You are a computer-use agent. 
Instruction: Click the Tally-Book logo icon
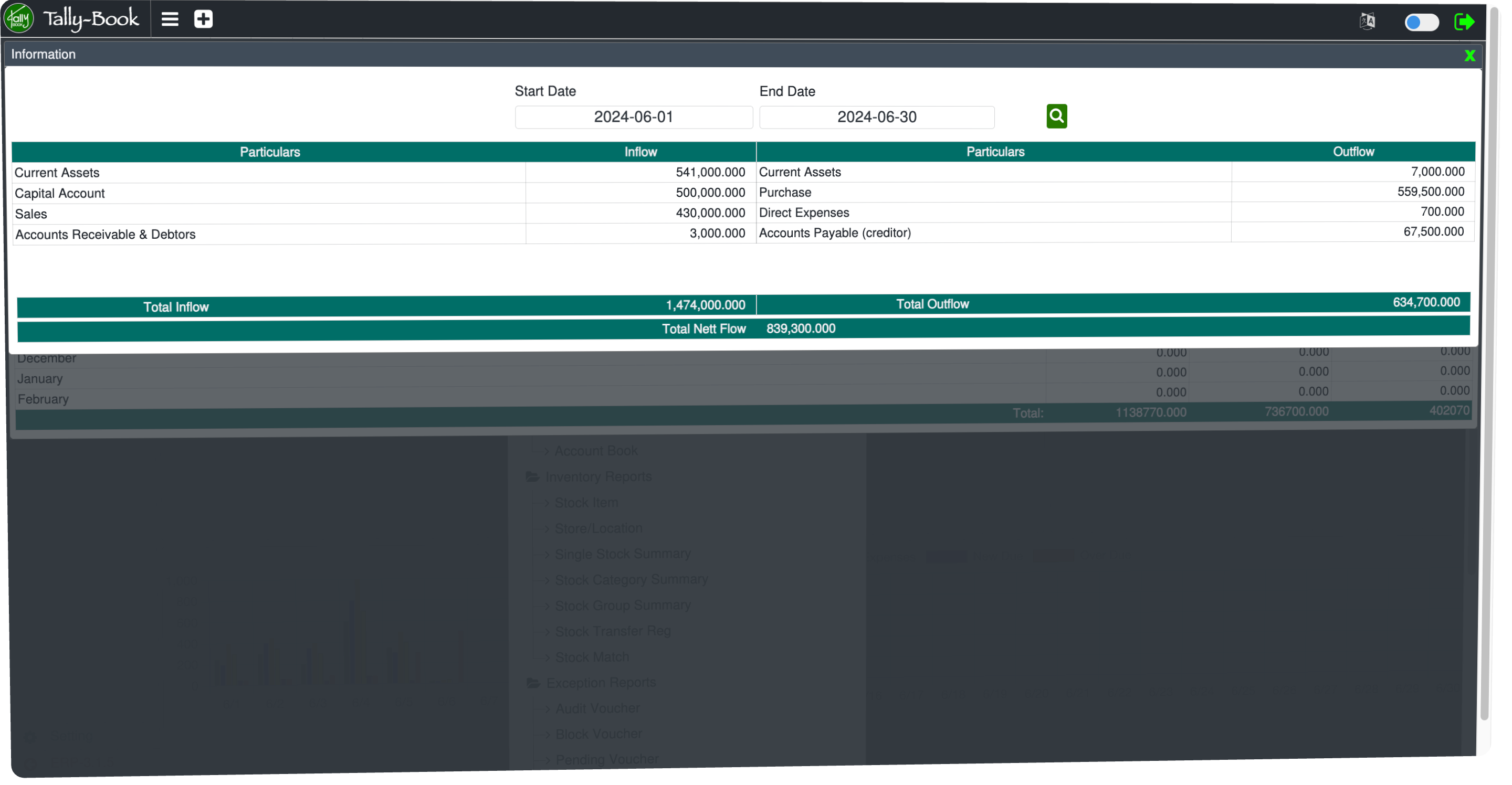pyautogui.click(x=19, y=19)
